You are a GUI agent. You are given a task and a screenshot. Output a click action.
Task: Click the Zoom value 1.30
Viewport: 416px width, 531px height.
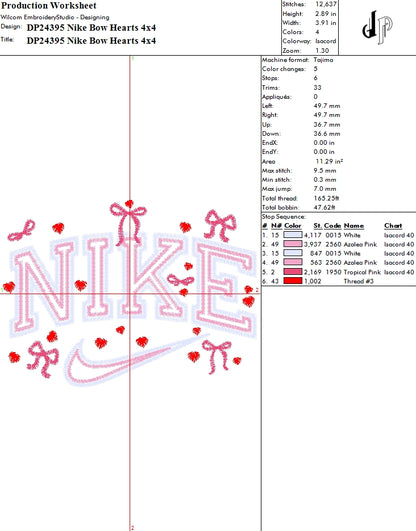[322, 51]
